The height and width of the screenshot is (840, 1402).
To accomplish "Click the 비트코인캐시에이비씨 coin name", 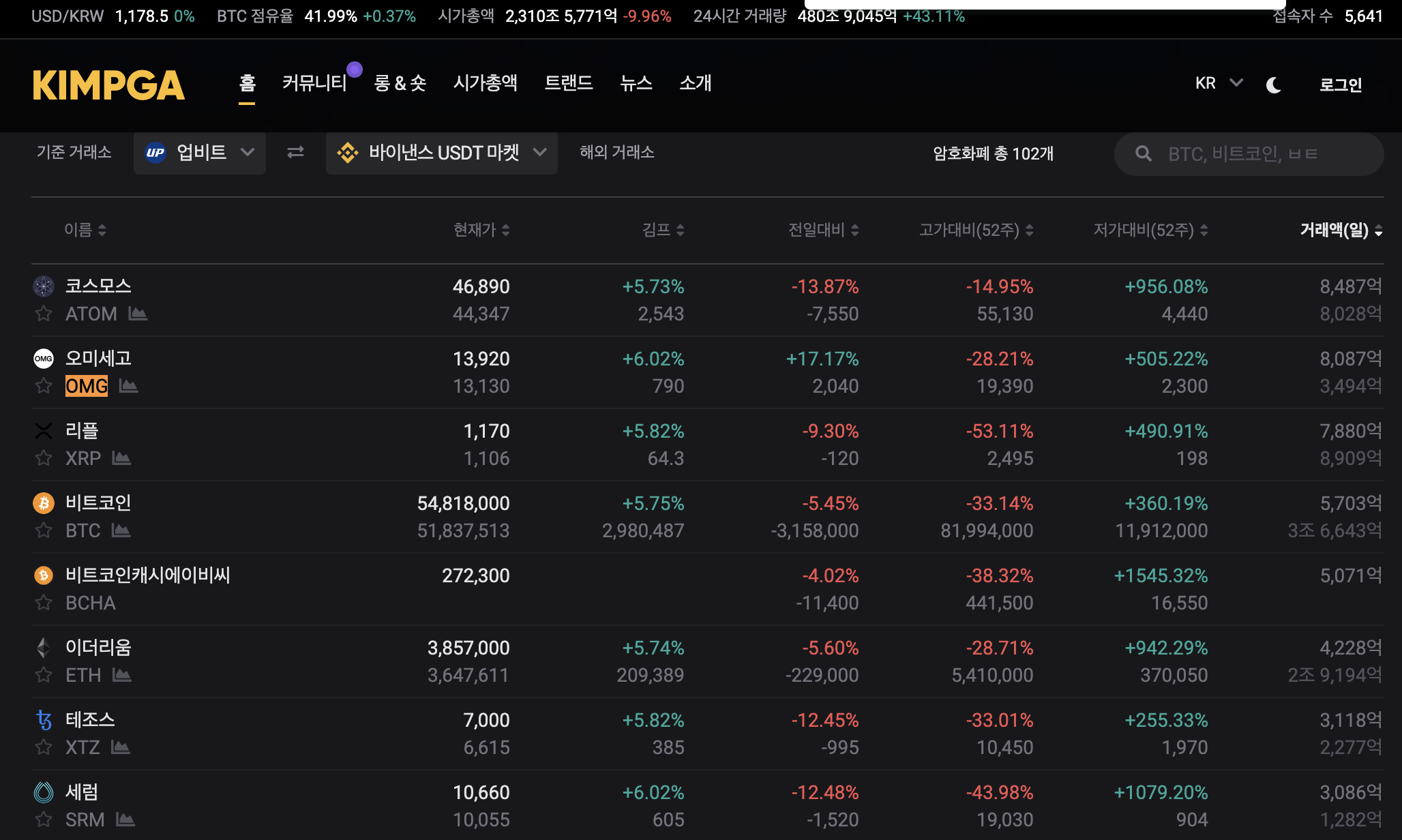I will point(147,575).
